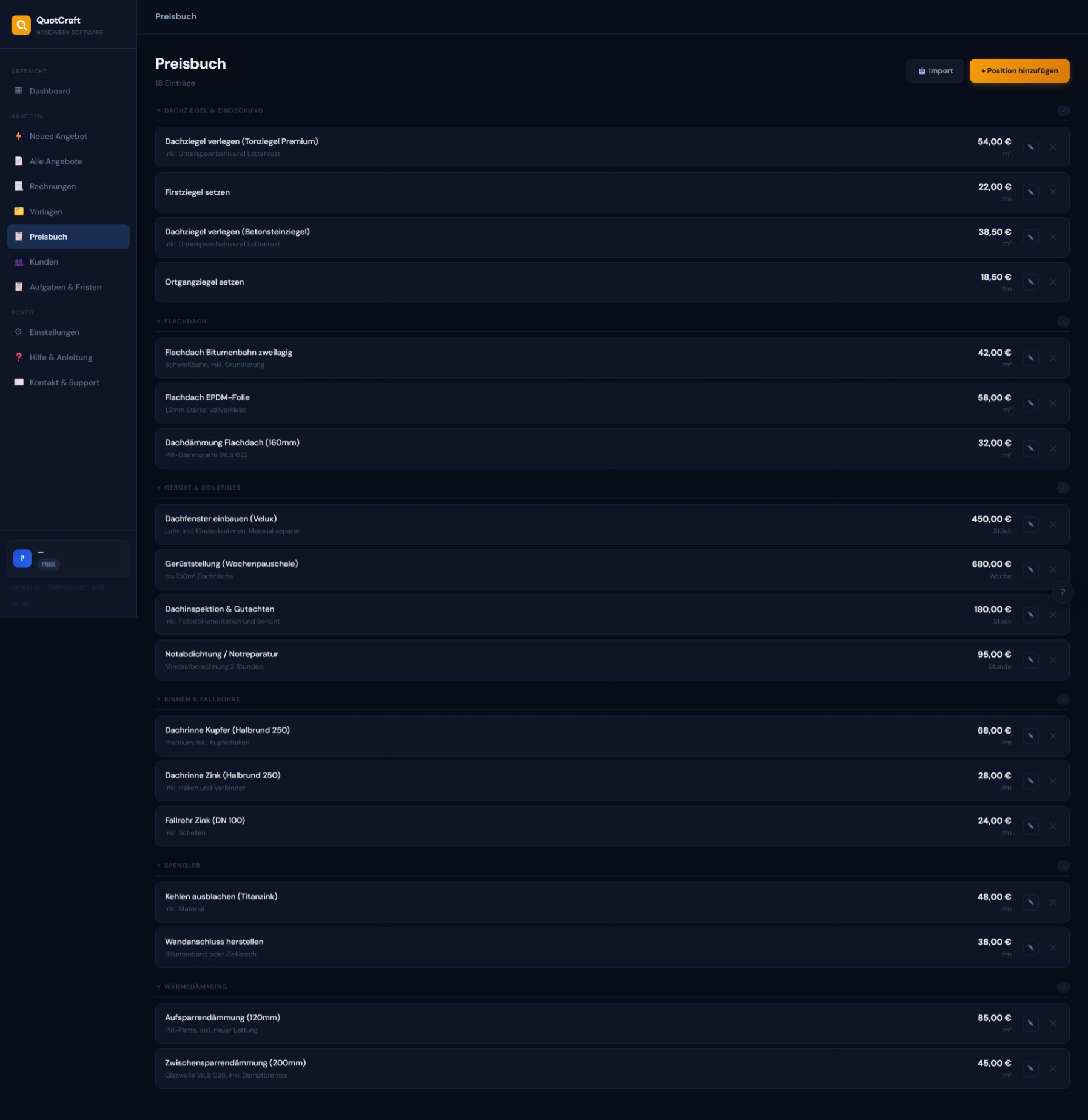Open Kunden in sidebar
The width and height of the screenshot is (1088, 1120).
pyautogui.click(x=68, y=261)
